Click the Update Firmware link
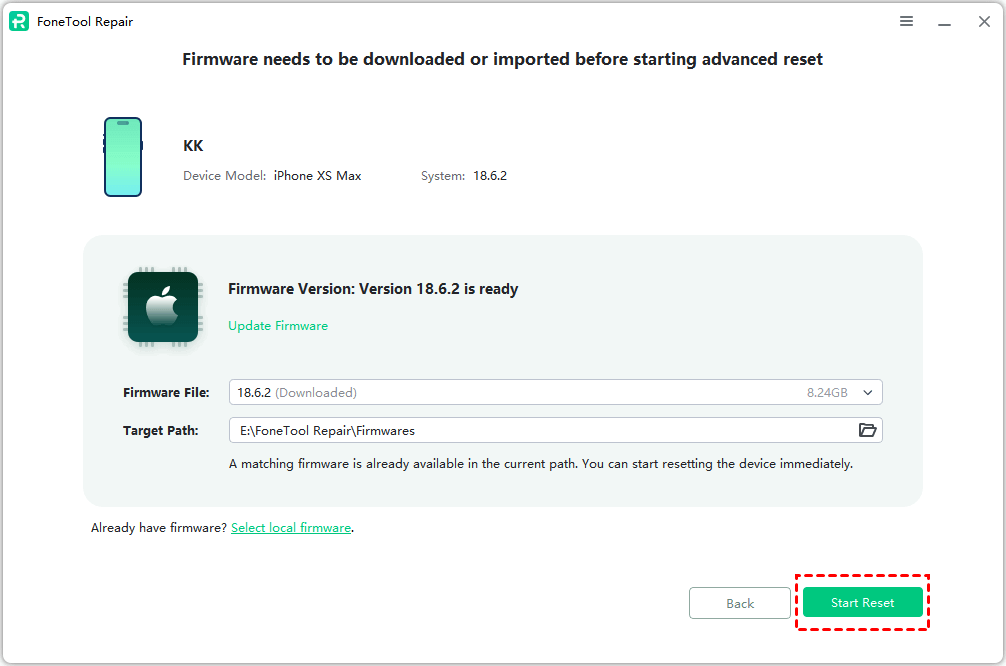Screen dimensions: 1006x666 tap(278, 326)
